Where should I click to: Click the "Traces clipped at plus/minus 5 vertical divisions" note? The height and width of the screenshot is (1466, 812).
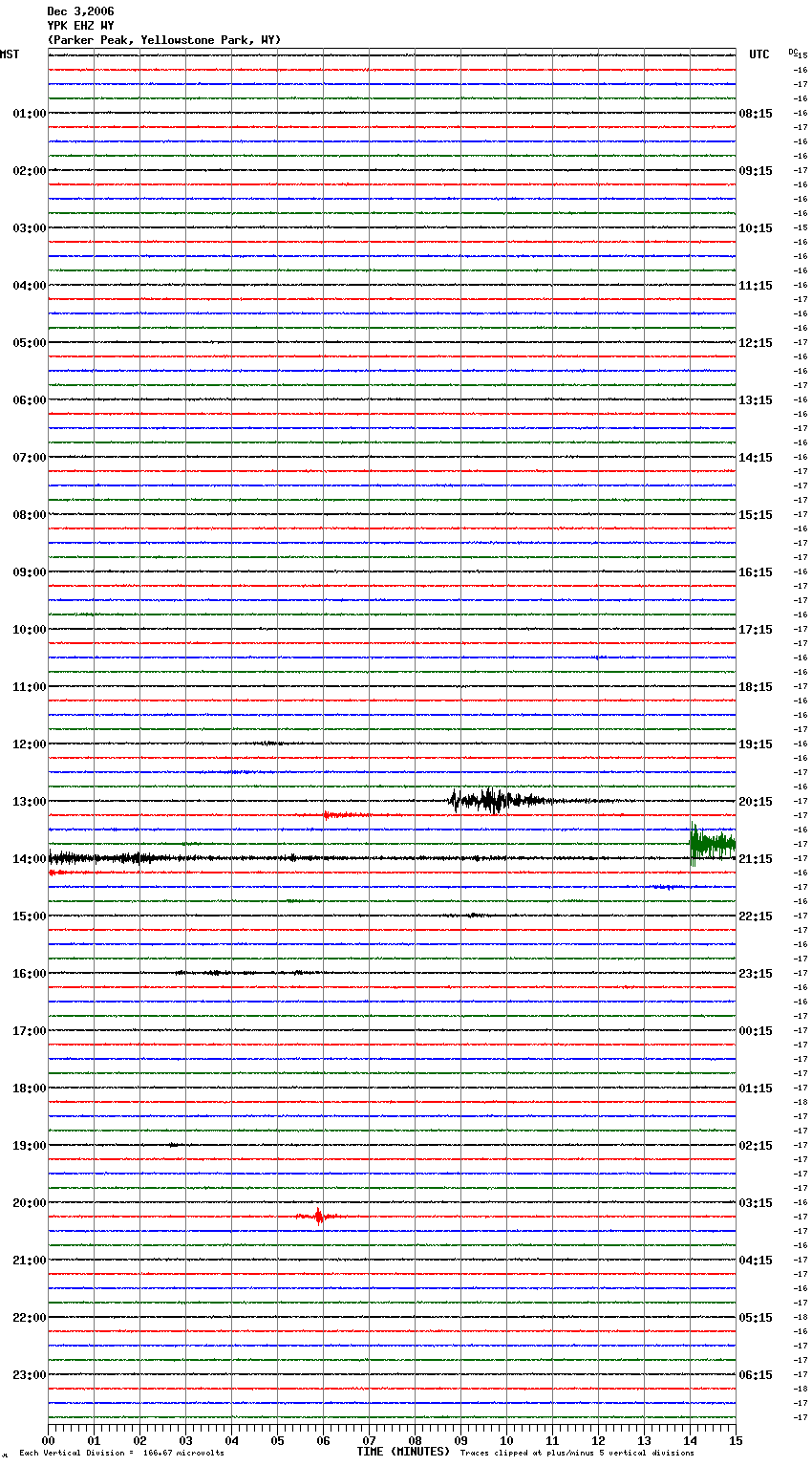coord(577,1454)
